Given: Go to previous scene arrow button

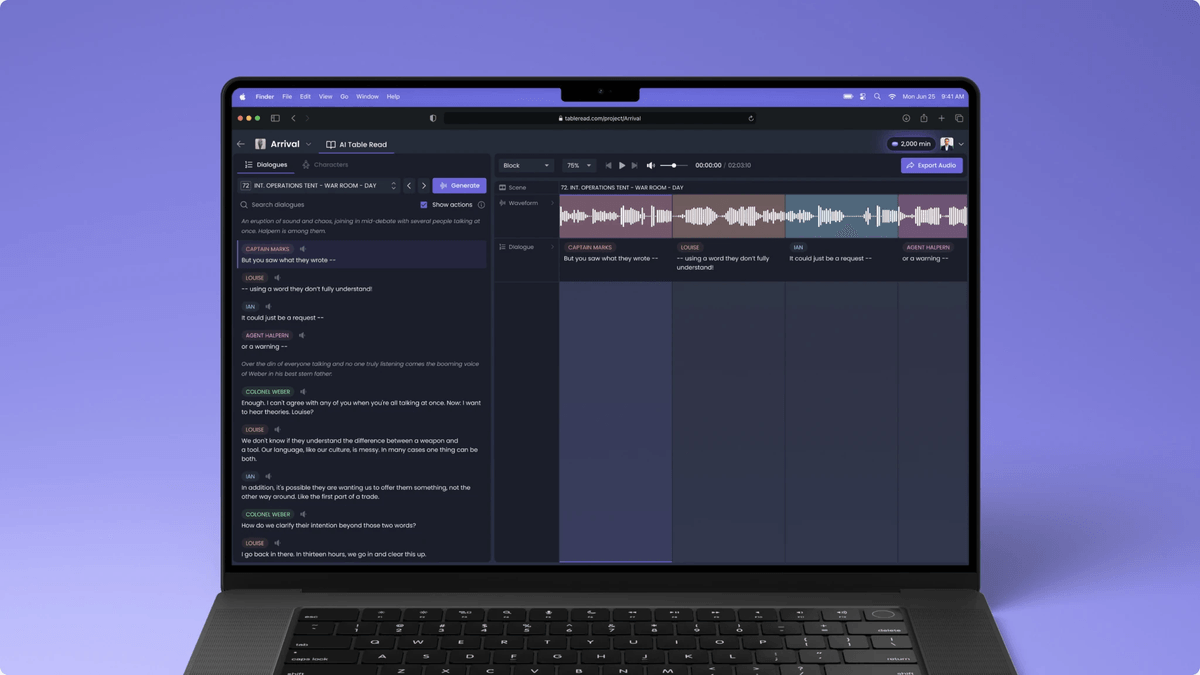Looking at the screenshot, I should (x=409, y=186).
